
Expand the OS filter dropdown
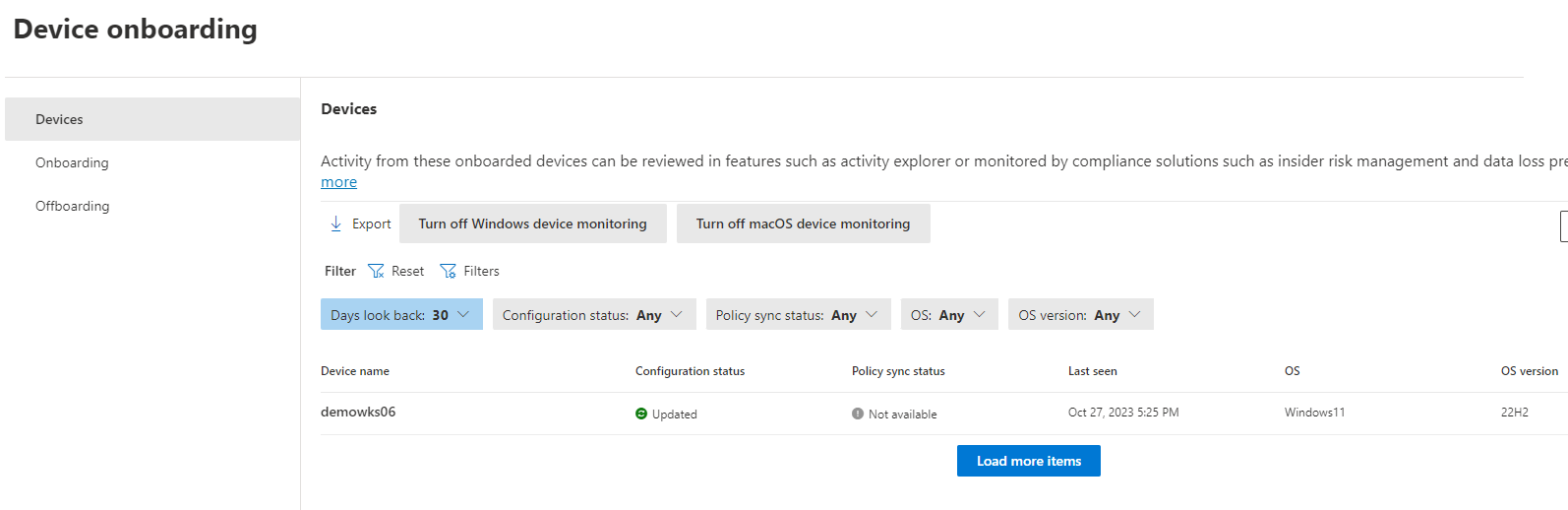pos(948,315)
